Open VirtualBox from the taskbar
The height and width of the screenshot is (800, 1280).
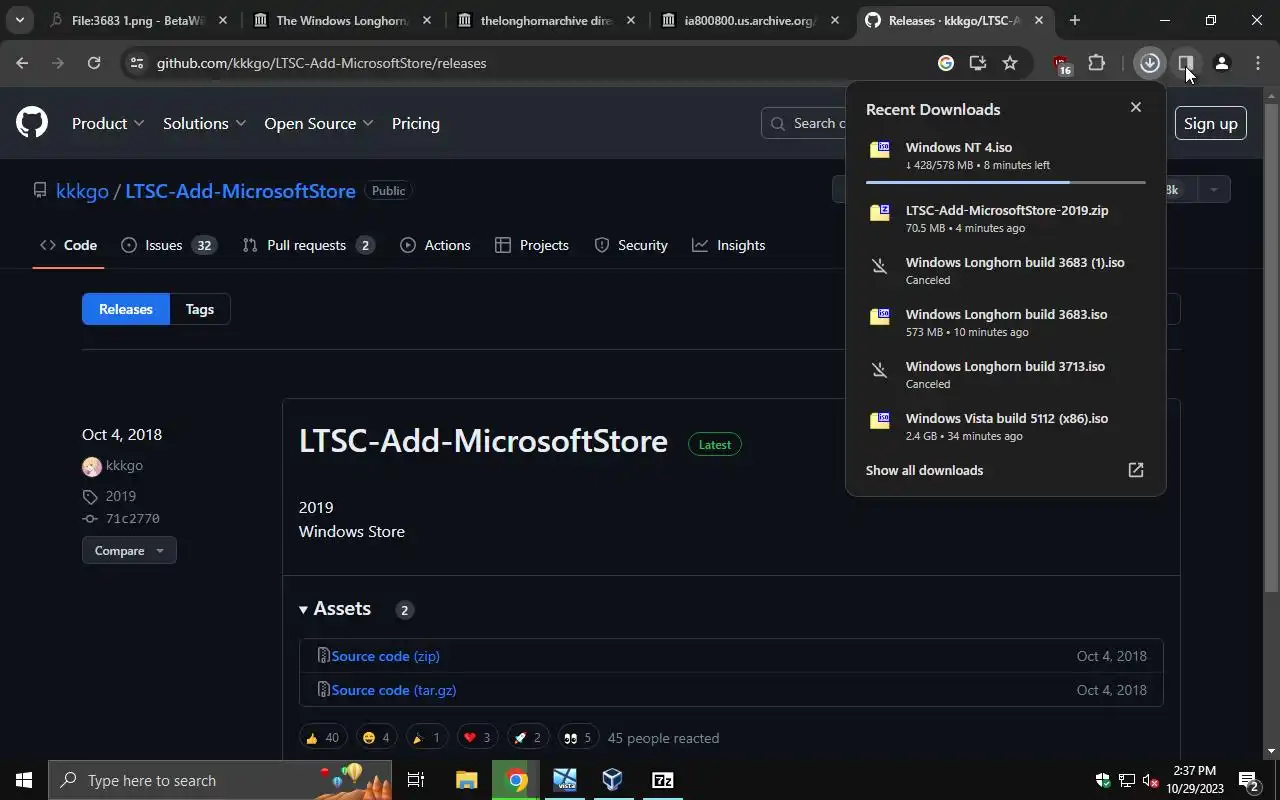[613, 780]
